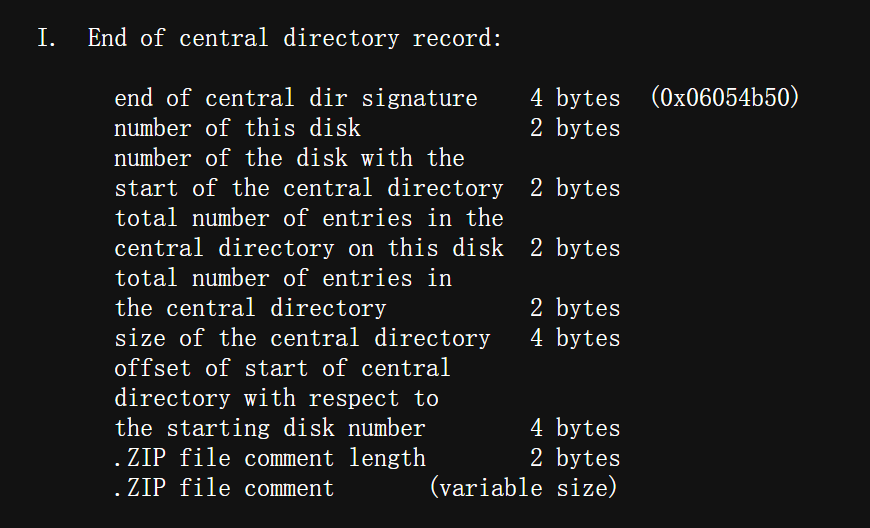This screenshot has height=528, width=870.
Task: Click "2 bytes" beside central directory on this disk
Action: 574,248
